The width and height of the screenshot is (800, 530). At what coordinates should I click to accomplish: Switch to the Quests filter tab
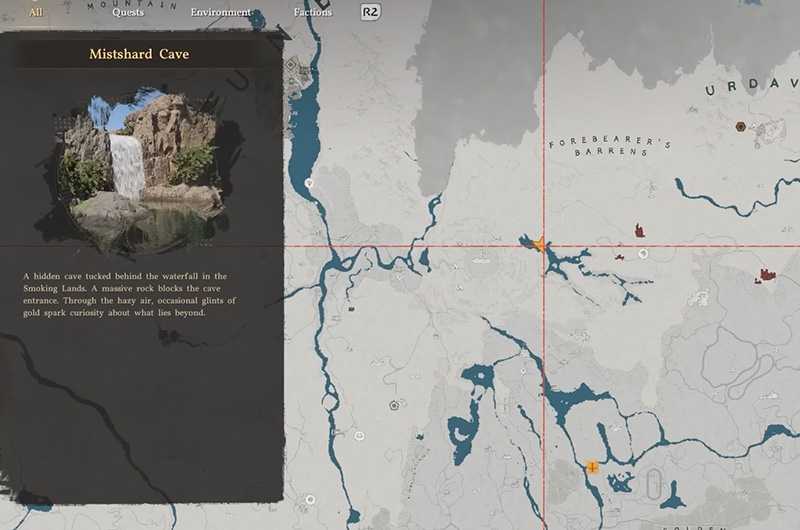click(127, 13)
